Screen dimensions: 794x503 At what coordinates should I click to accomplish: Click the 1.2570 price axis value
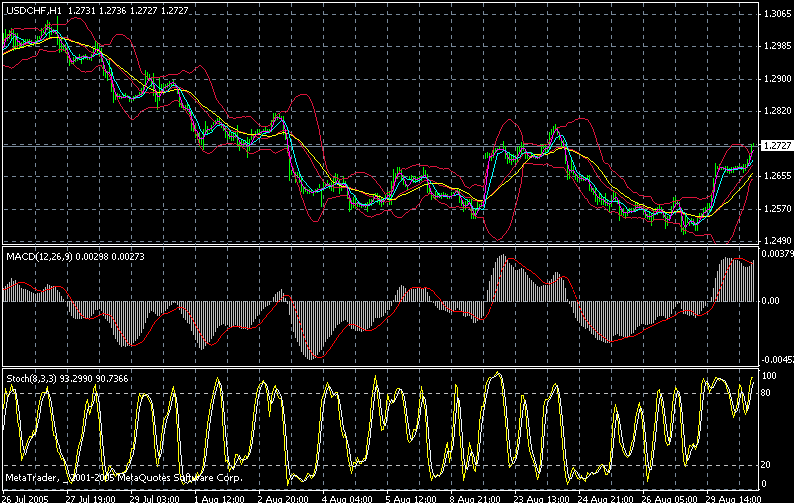777,209
